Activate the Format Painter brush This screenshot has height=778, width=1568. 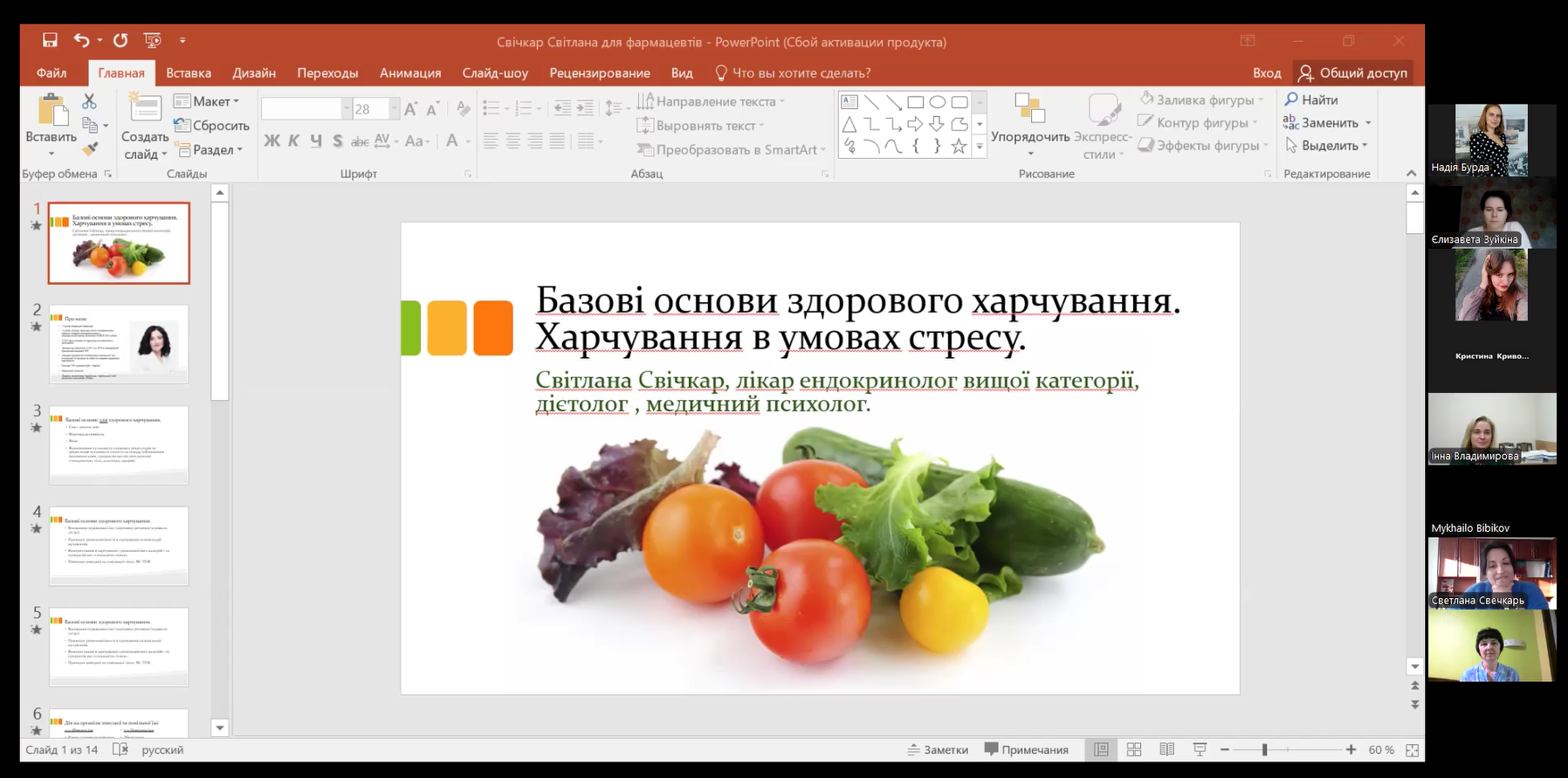click(89, 149)
